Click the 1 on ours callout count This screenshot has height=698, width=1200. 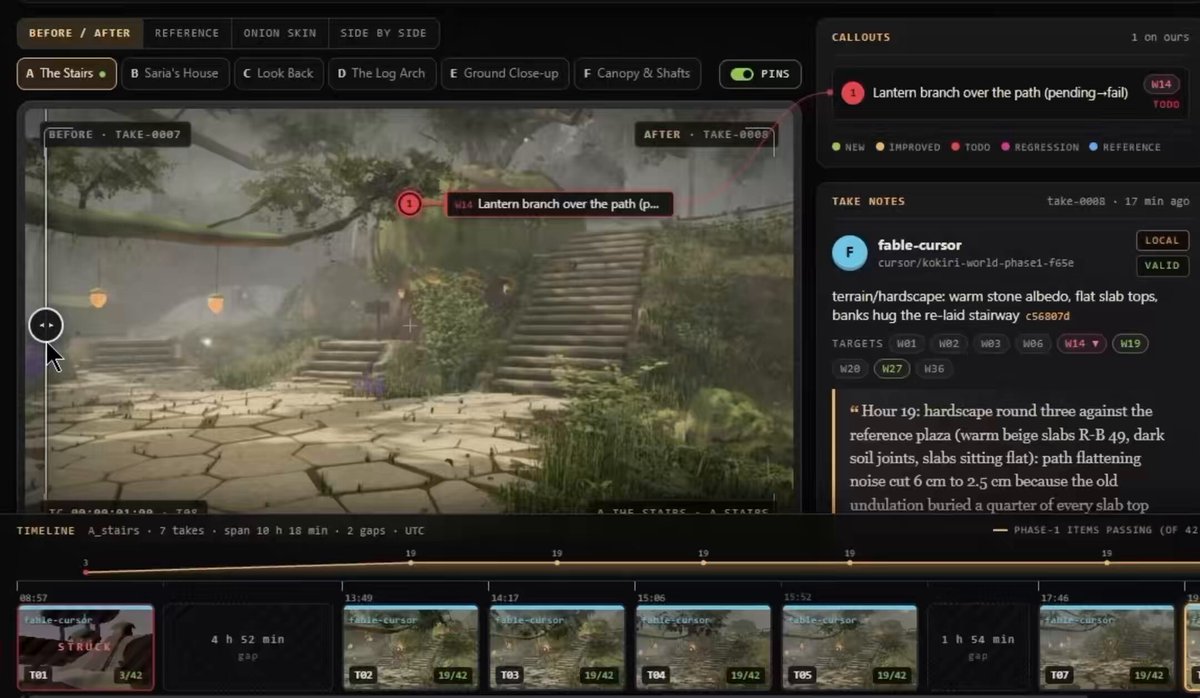pyautogui.click(x=1160, y=37)
